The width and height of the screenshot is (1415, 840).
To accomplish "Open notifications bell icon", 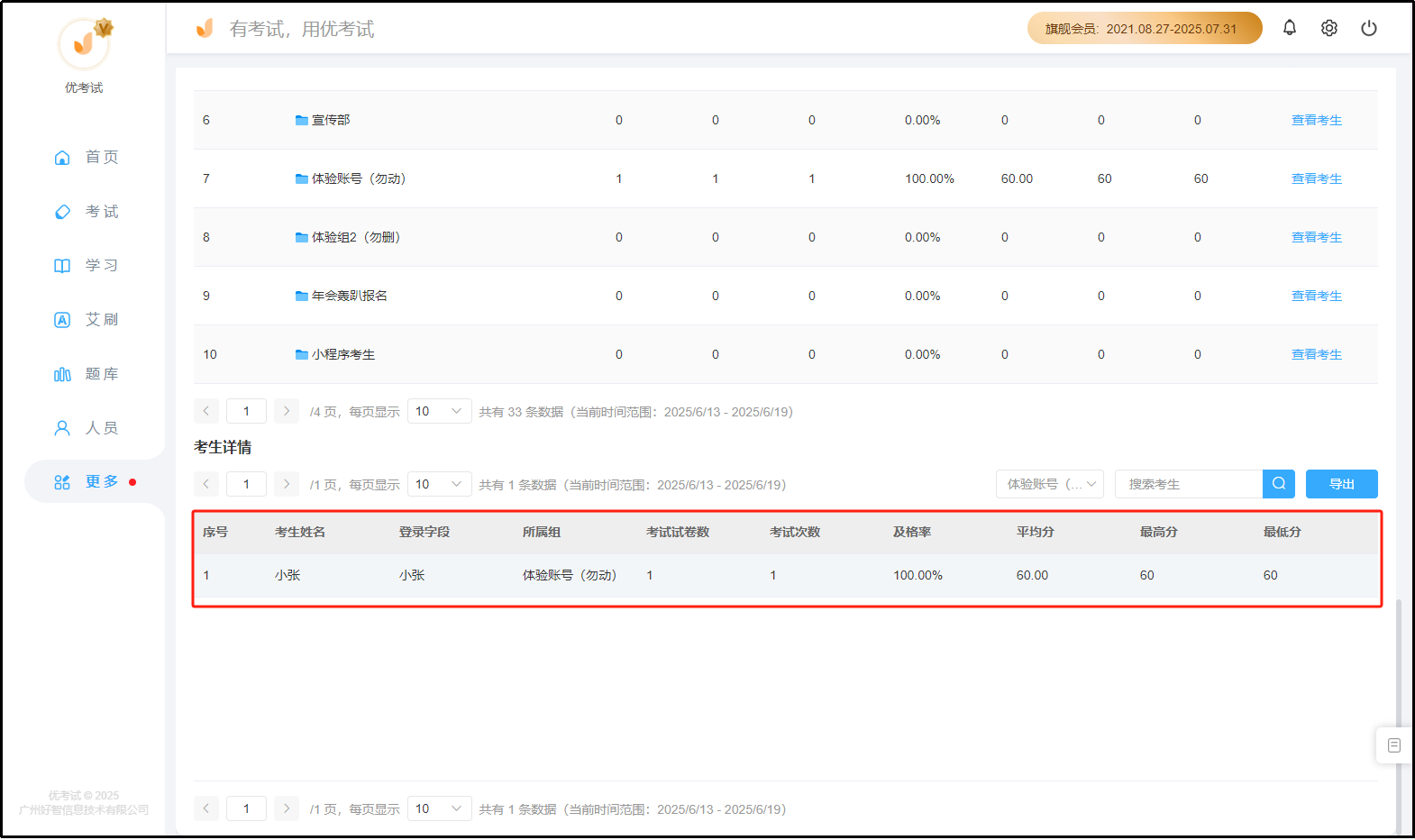I will point(1290,28).
